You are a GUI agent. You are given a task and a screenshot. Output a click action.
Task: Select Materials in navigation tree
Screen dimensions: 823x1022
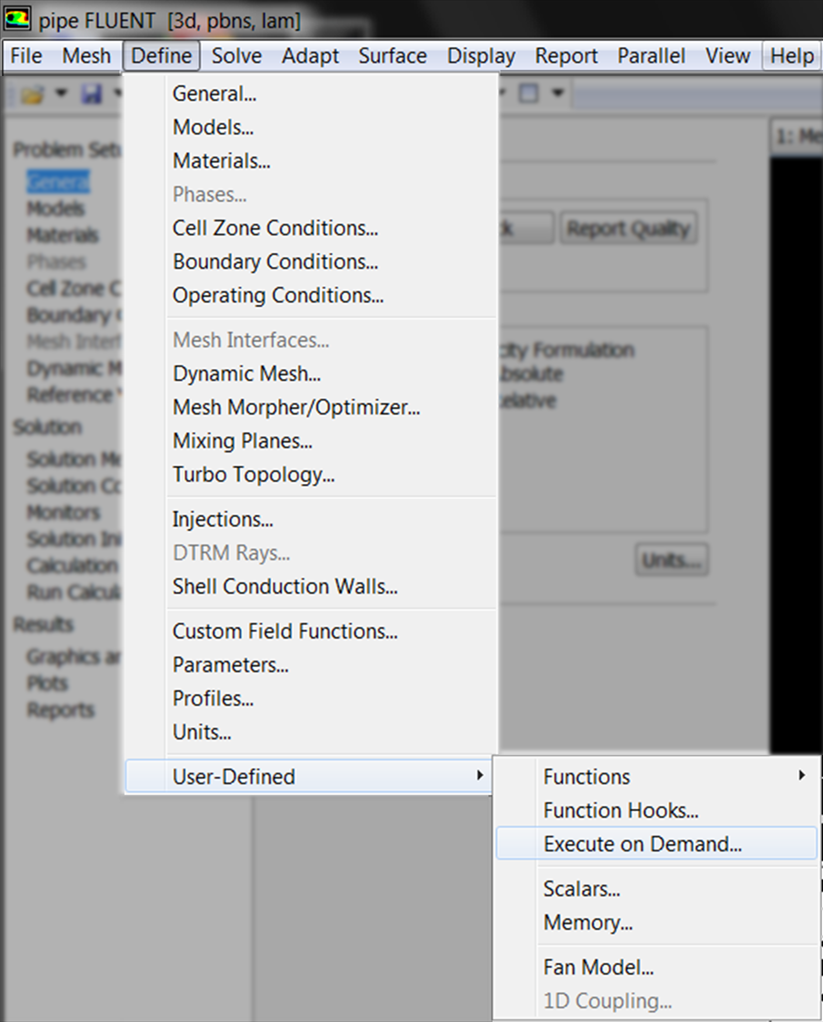pos(63,235)
